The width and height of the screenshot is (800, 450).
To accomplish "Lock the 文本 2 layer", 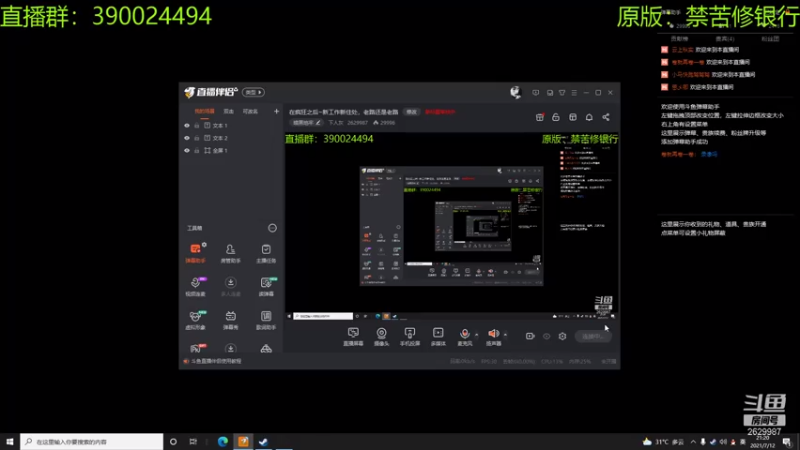I will (197, 138).
